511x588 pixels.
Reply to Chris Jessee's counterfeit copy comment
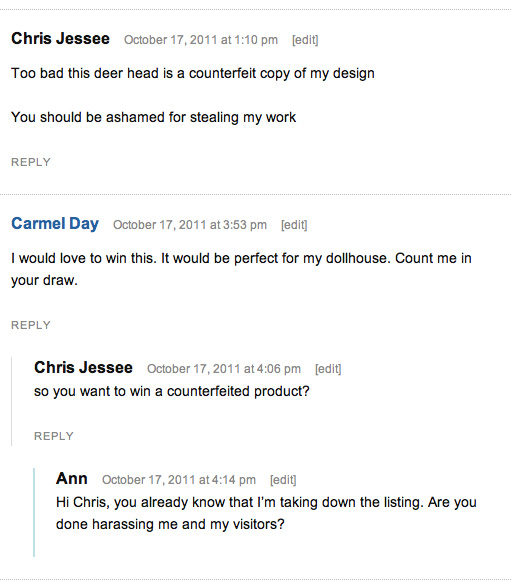[x=31, y=162]
